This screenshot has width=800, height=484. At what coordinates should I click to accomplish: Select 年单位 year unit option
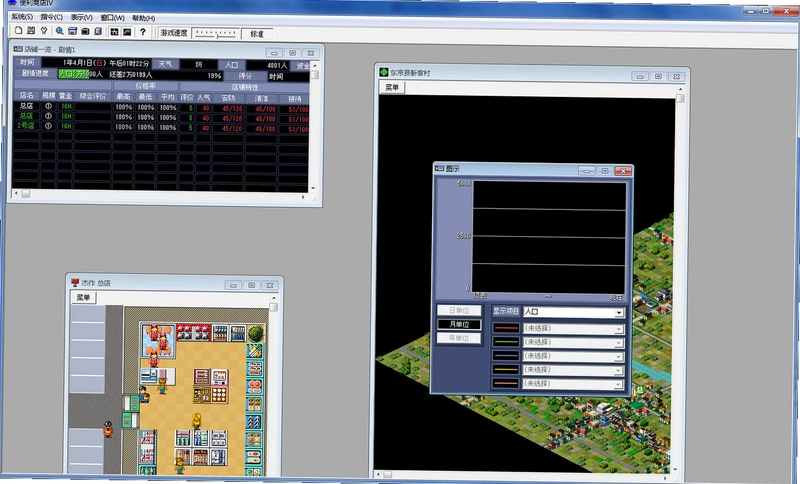459,338
